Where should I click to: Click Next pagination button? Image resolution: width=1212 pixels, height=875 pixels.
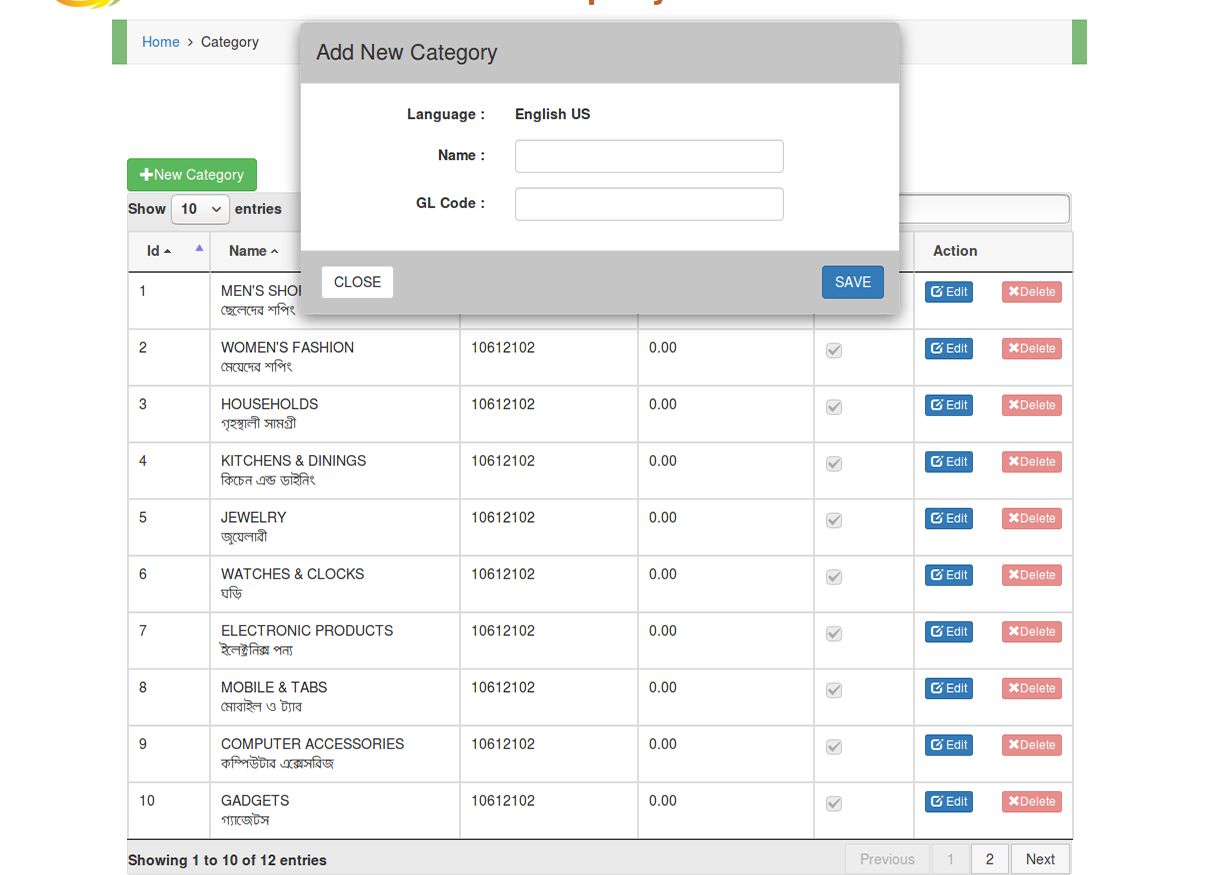(x=1039, y=859)
